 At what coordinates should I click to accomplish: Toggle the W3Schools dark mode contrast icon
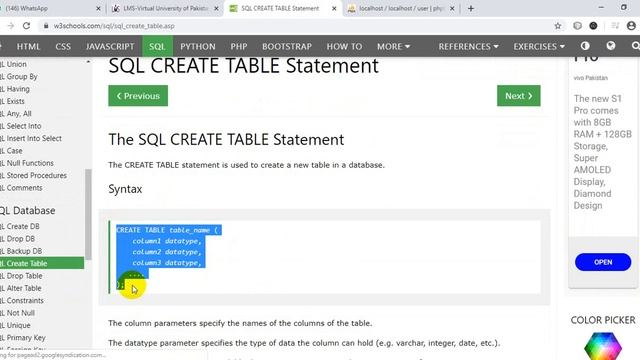pos(585,46)
